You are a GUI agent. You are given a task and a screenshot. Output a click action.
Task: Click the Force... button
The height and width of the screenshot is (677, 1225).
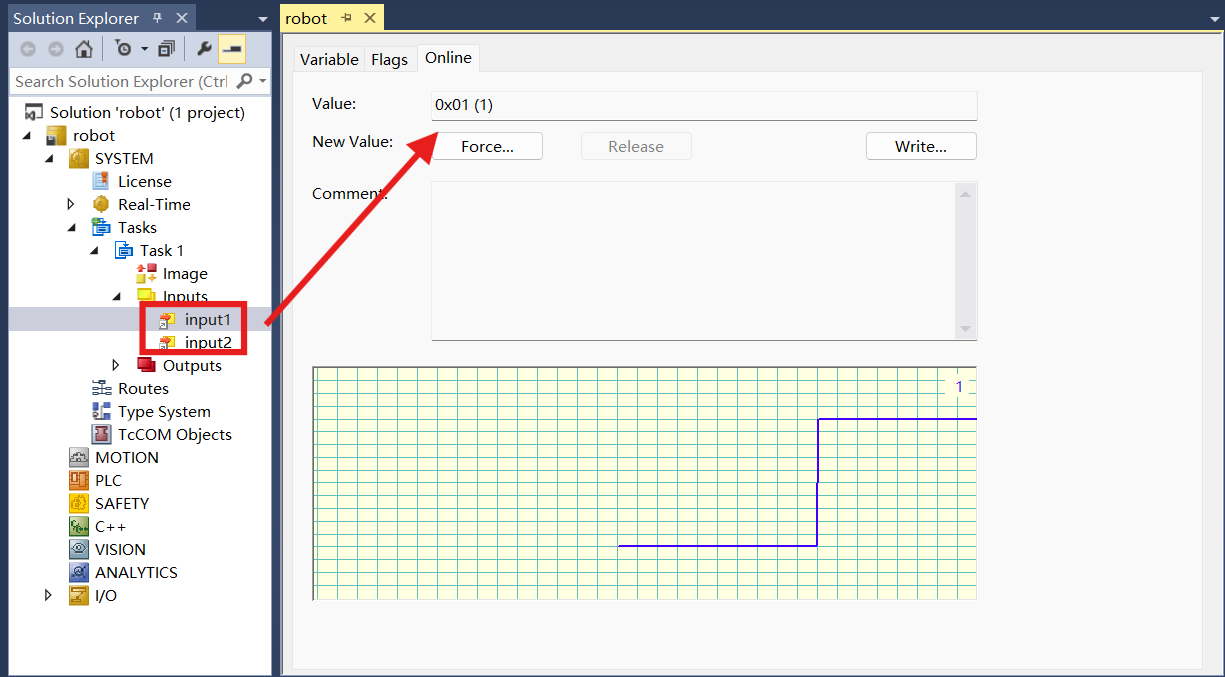(487, 147)
